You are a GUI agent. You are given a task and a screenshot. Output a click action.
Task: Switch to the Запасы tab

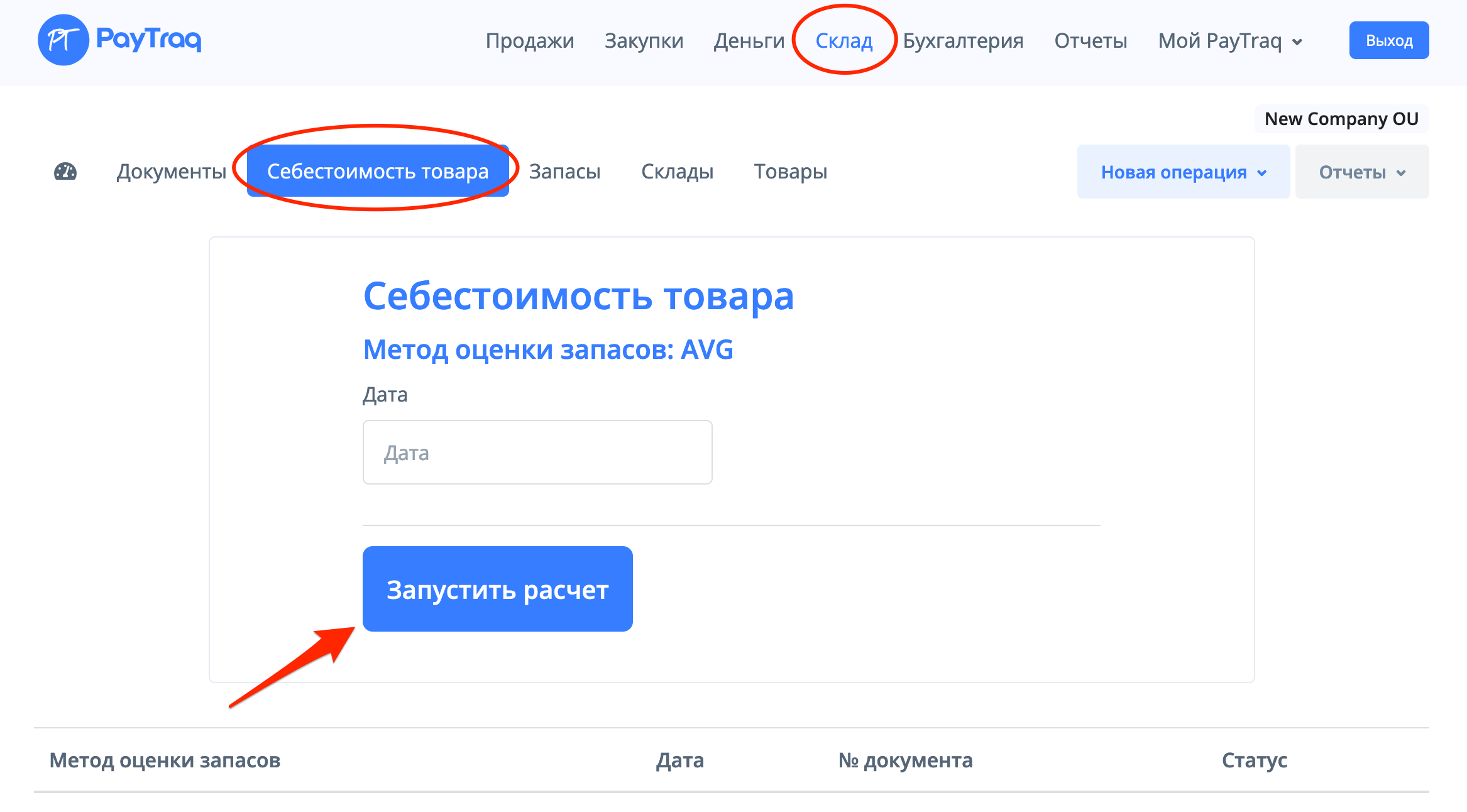564,172
